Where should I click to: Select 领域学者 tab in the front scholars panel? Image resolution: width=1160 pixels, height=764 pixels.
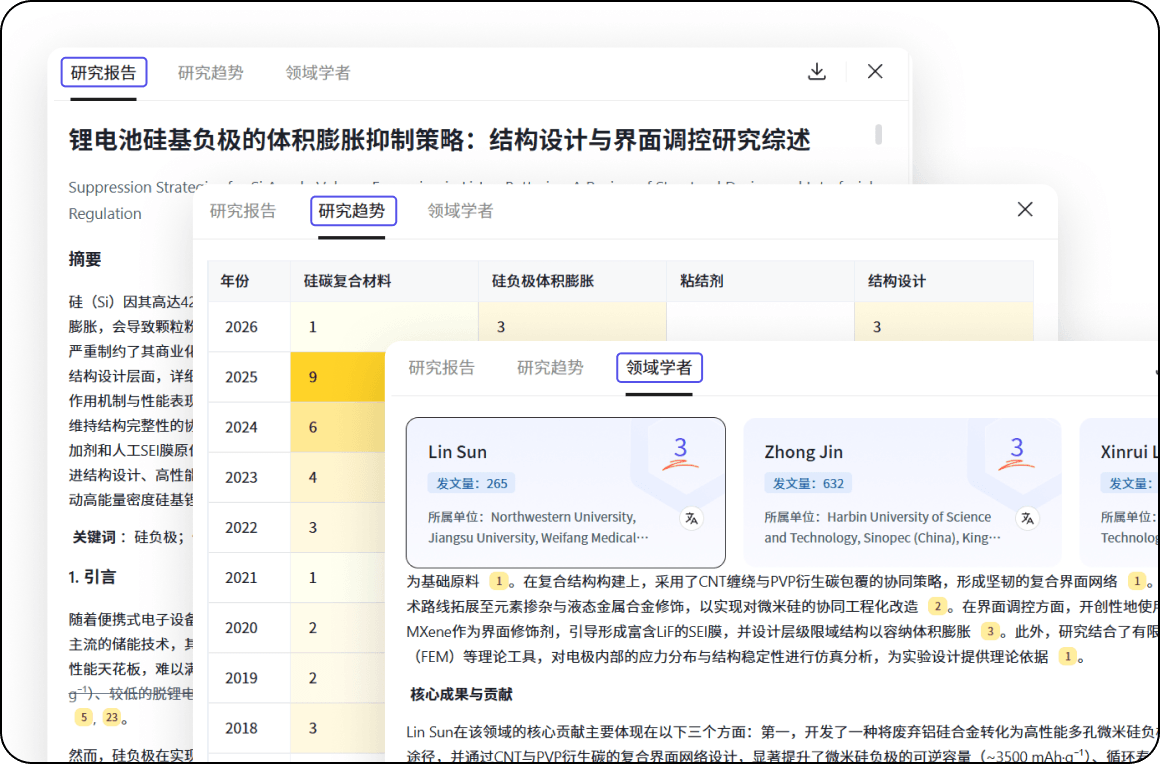(659, 368)
